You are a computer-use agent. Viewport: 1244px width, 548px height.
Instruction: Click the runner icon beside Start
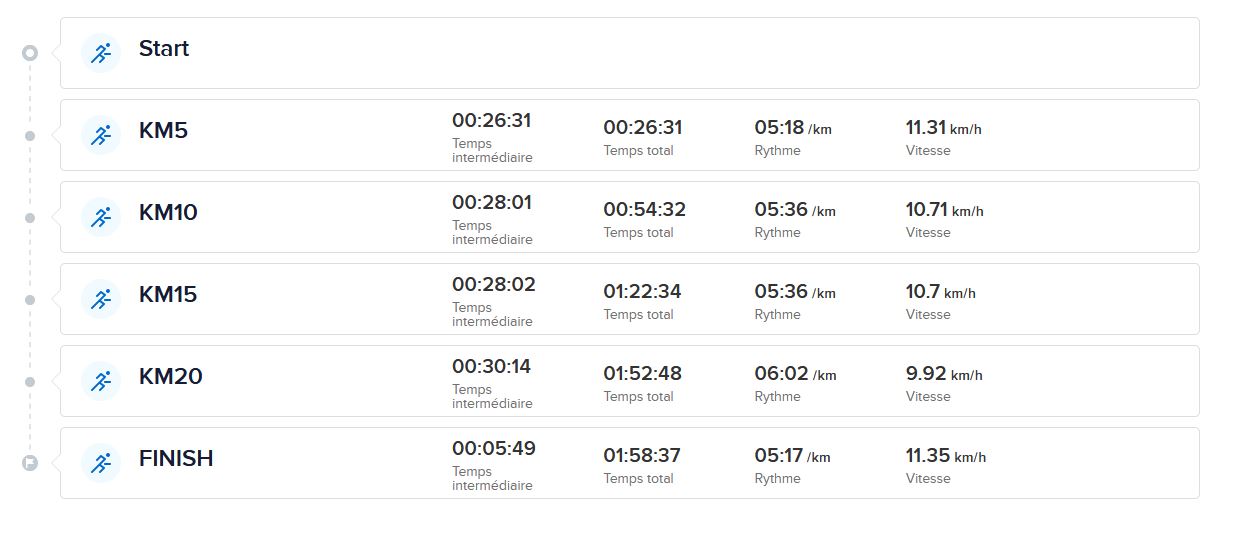pyautogui.click(x=100, y=53)
